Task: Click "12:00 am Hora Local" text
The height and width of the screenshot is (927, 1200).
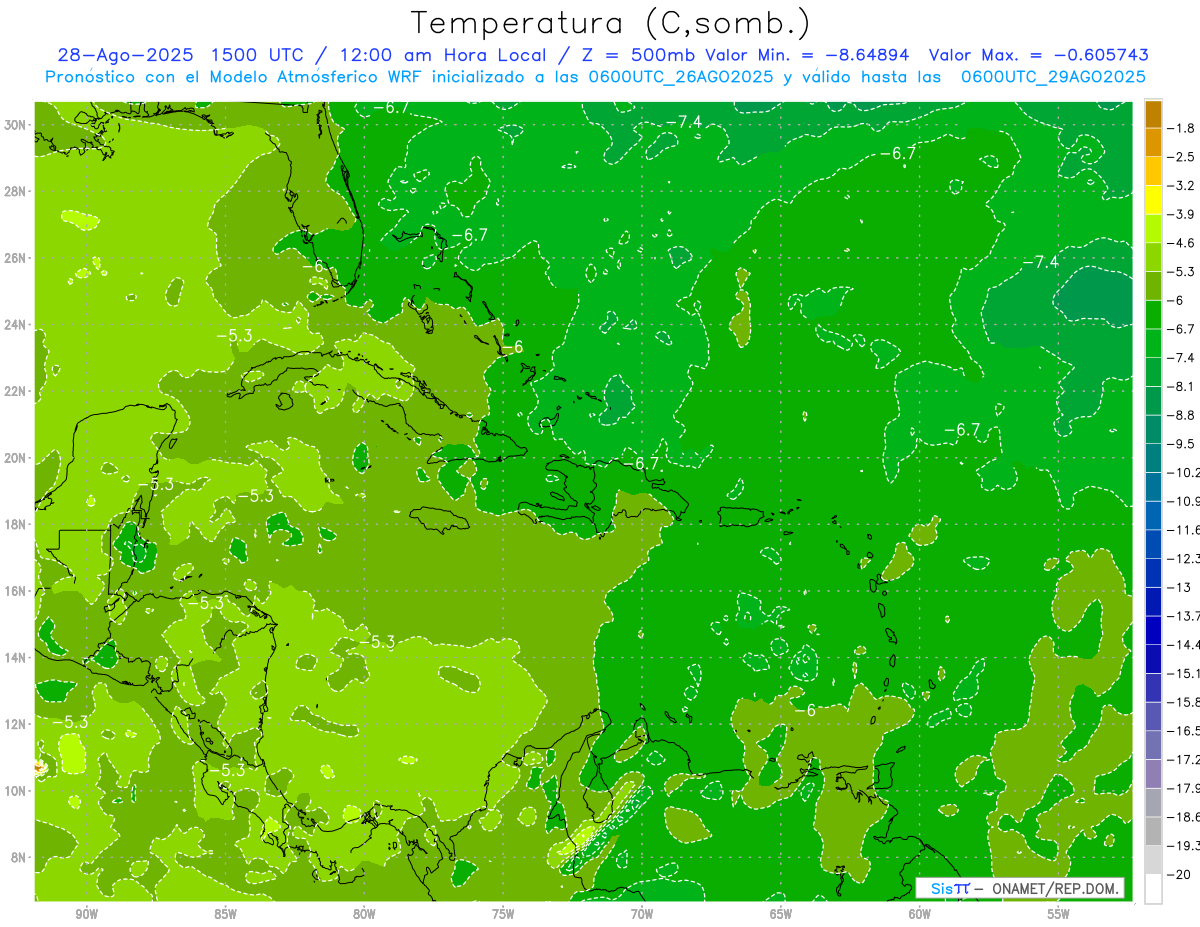Action: coord(442,55)
